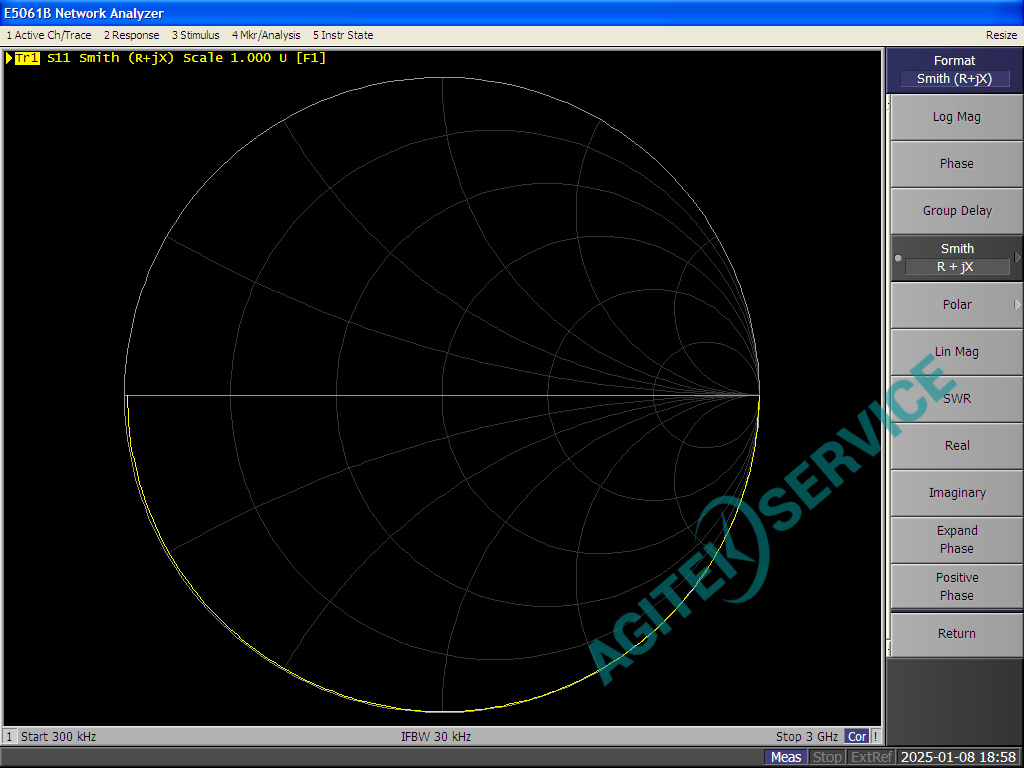The height and width of the screenshot is (768, 1024).
Task: Choose the Phase format softkey
Action: point(956,164)
